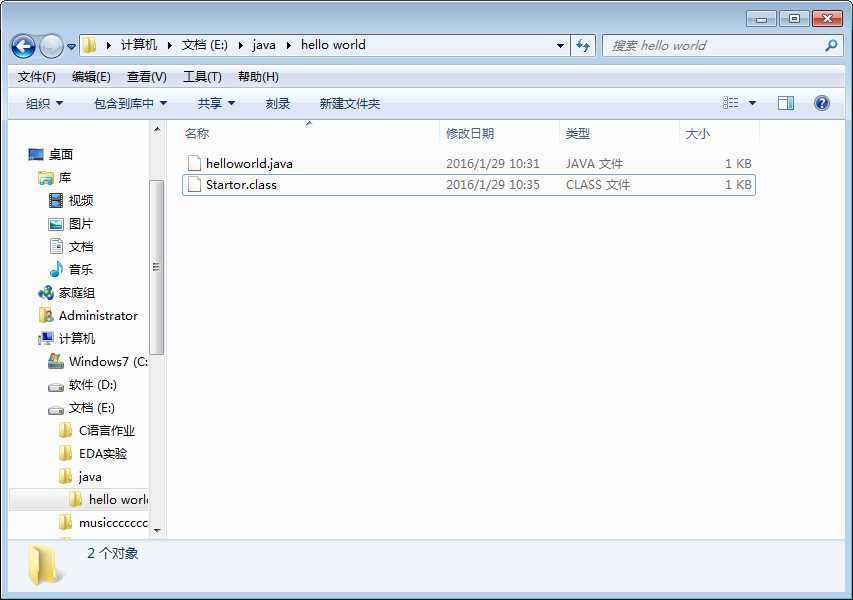853x600 pixels.
Task: Open the 工具(T) menu
Action: (202, 77)
